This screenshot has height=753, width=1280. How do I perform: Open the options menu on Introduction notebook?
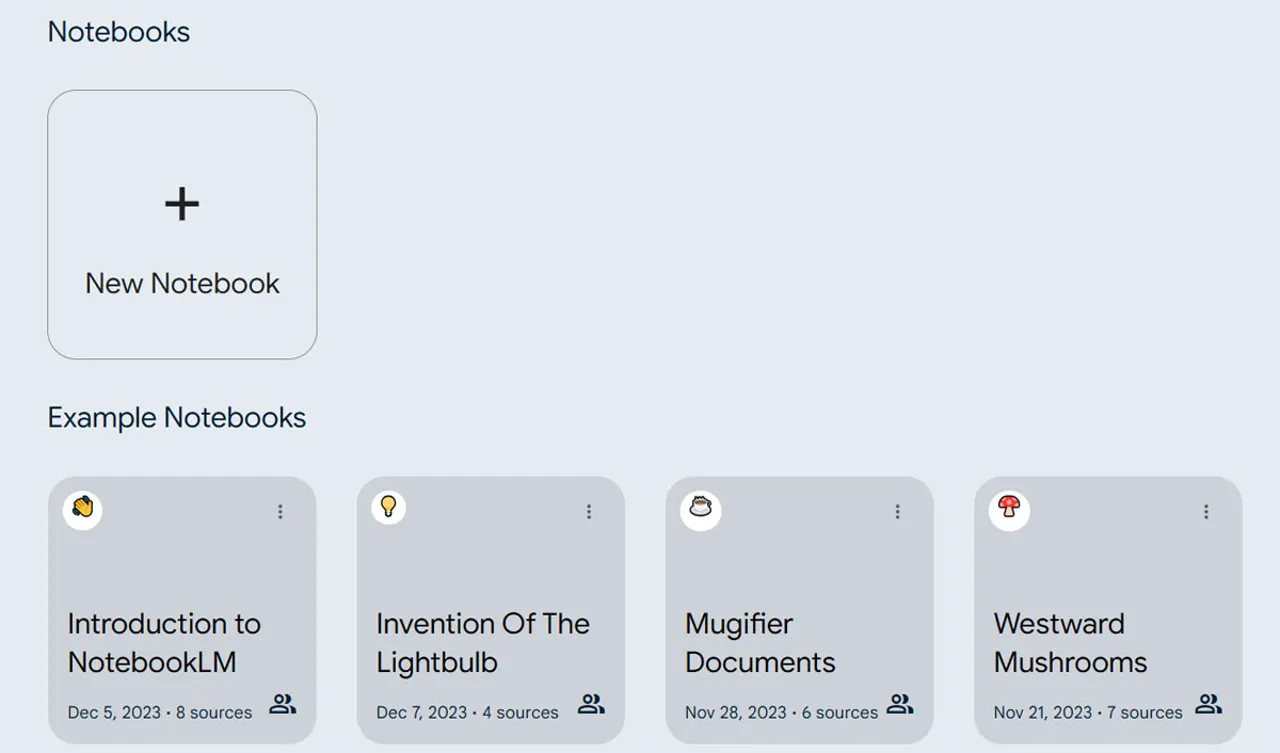pos(280,511)
